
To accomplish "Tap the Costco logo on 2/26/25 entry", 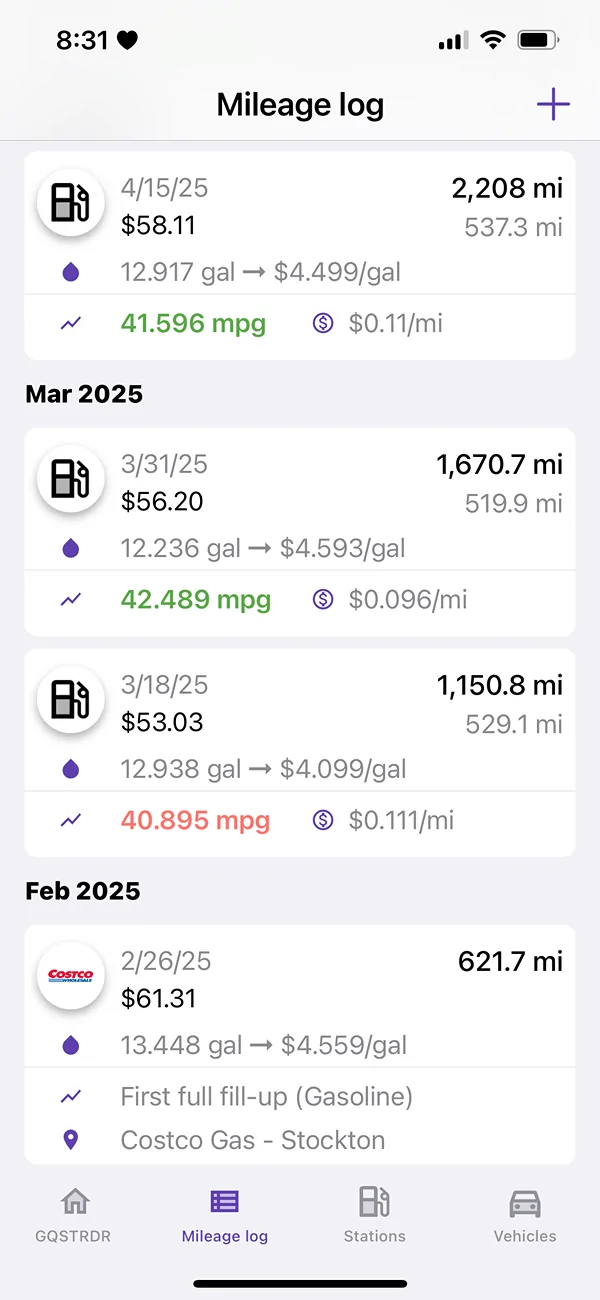I will point(71,975).
